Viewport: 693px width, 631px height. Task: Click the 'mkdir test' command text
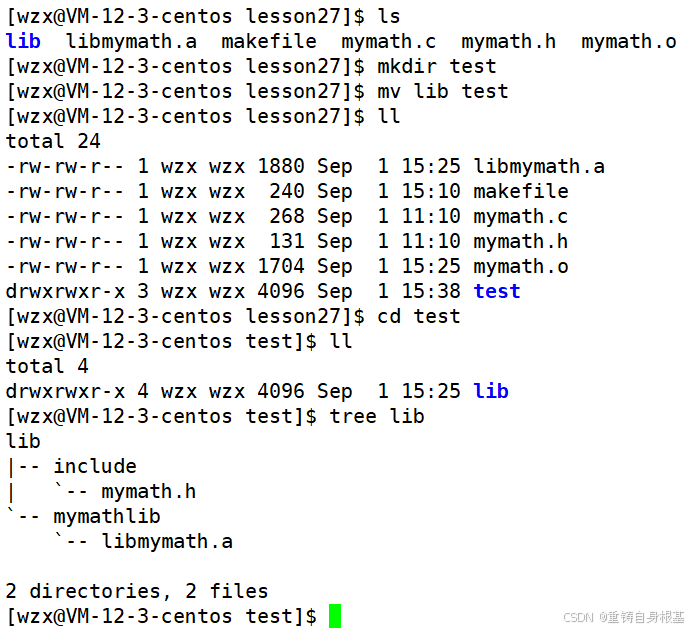[x=437, y=66]
